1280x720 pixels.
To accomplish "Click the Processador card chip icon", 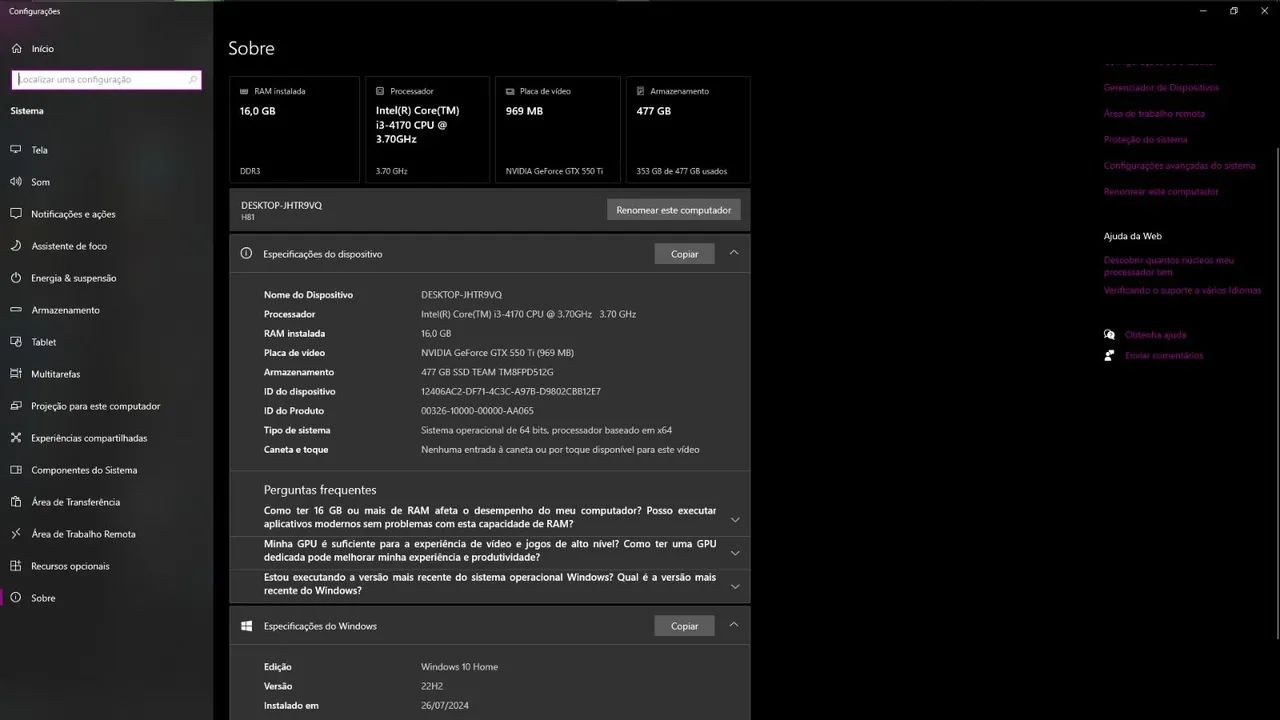I will pyautogui.click(x=380, y=91).
